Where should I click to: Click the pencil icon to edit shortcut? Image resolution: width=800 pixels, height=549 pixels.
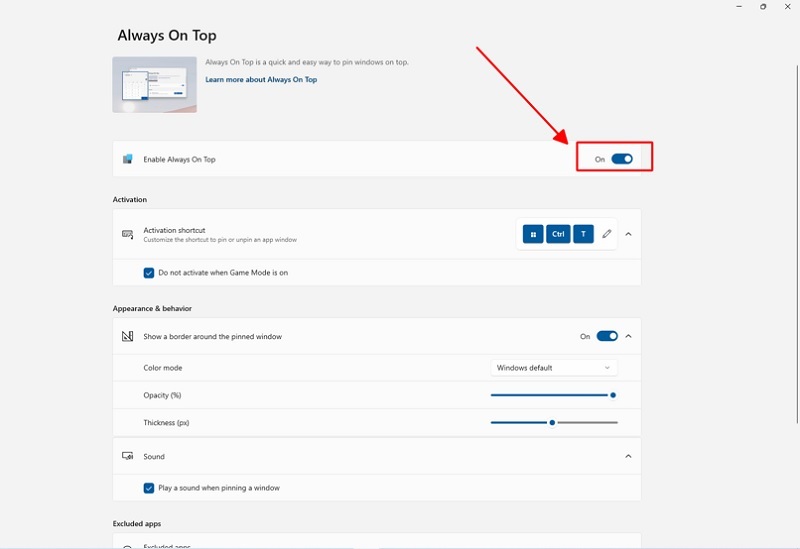click(x=607, y=234)
